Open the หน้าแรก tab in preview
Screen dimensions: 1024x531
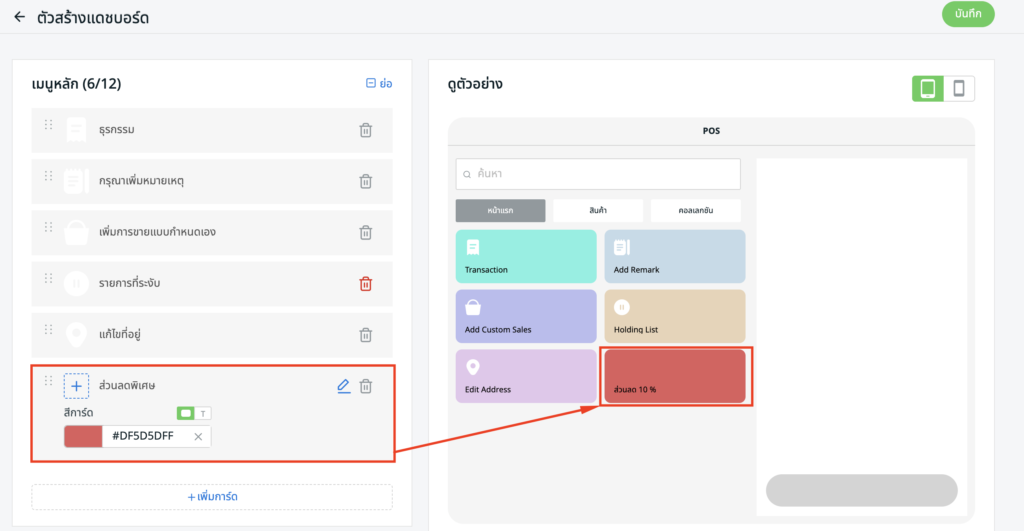click(x=500, y=211)
